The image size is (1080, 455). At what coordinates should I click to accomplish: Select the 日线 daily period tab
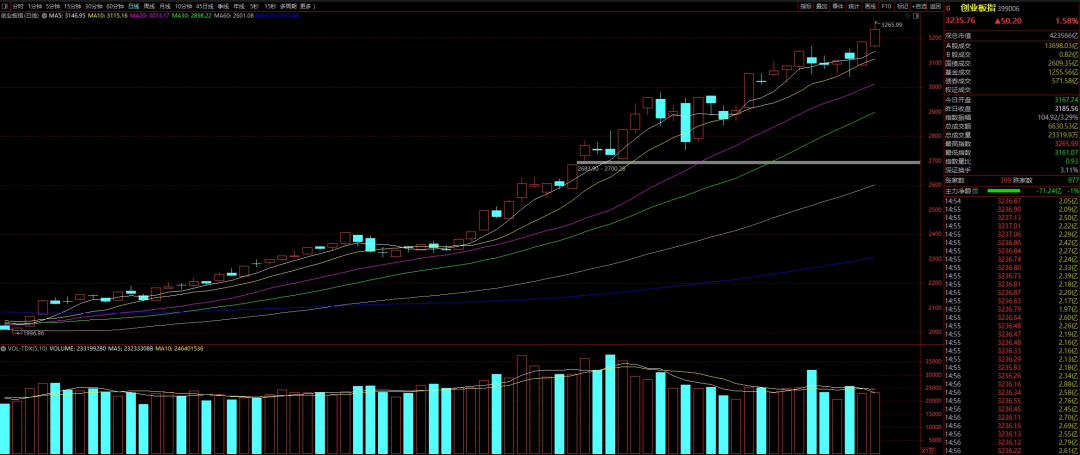134,6
